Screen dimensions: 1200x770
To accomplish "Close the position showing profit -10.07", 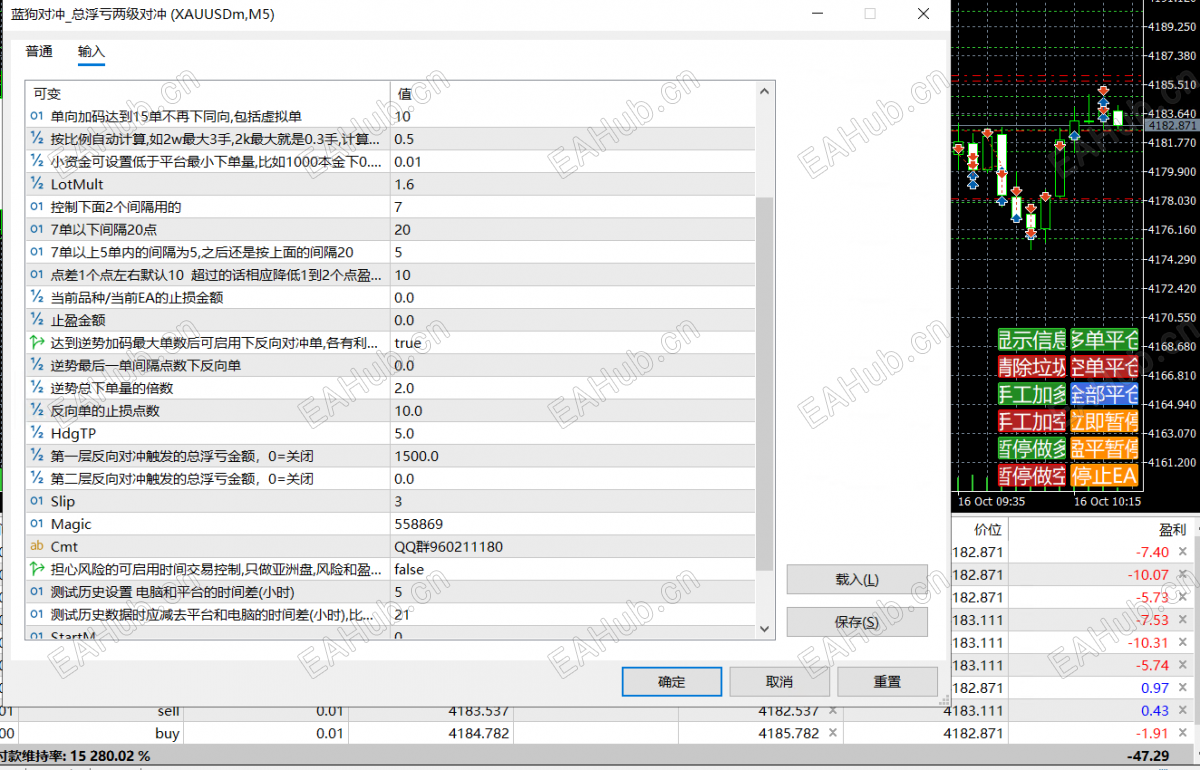I will (1183, 575).
